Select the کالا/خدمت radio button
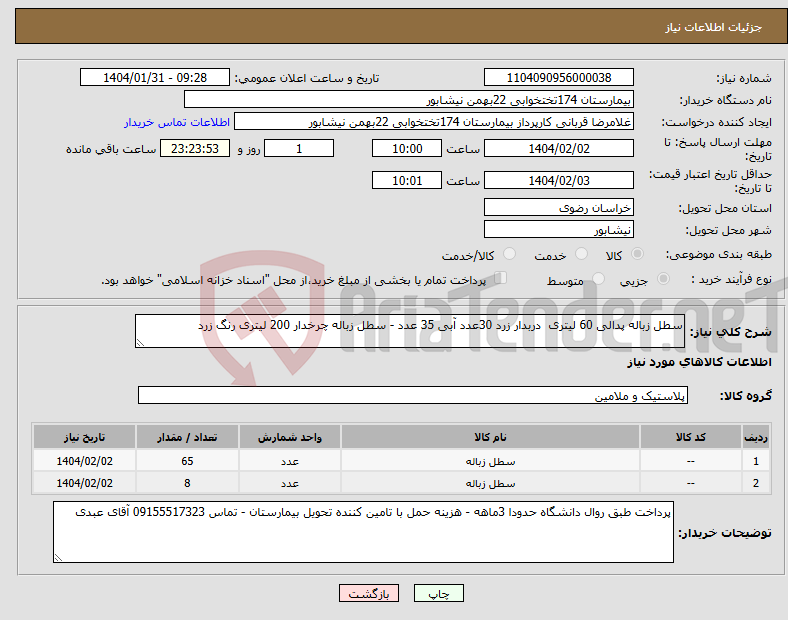788x620 pixels. coord(509,254)
